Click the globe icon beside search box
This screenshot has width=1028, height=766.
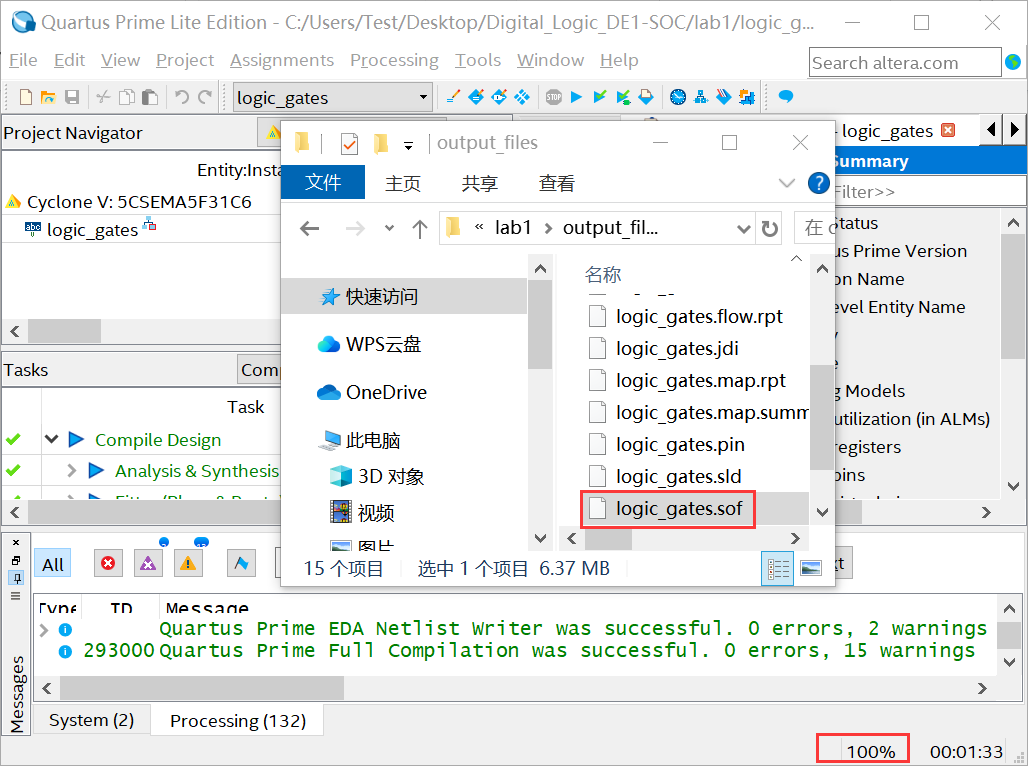1013,62
